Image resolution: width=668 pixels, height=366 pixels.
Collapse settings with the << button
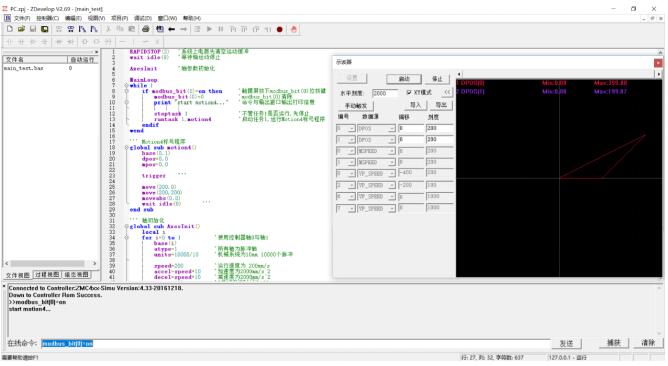(x=447, y=92)
